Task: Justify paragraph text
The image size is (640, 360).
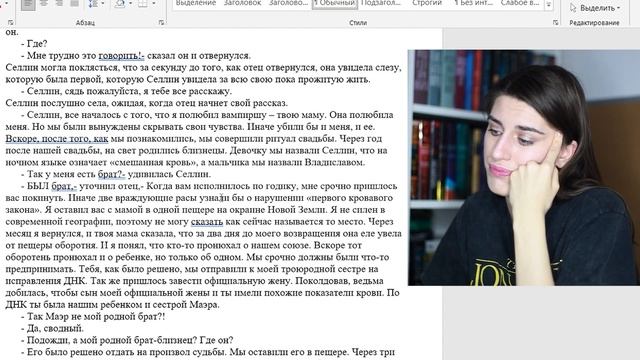Action: (74, 4)
